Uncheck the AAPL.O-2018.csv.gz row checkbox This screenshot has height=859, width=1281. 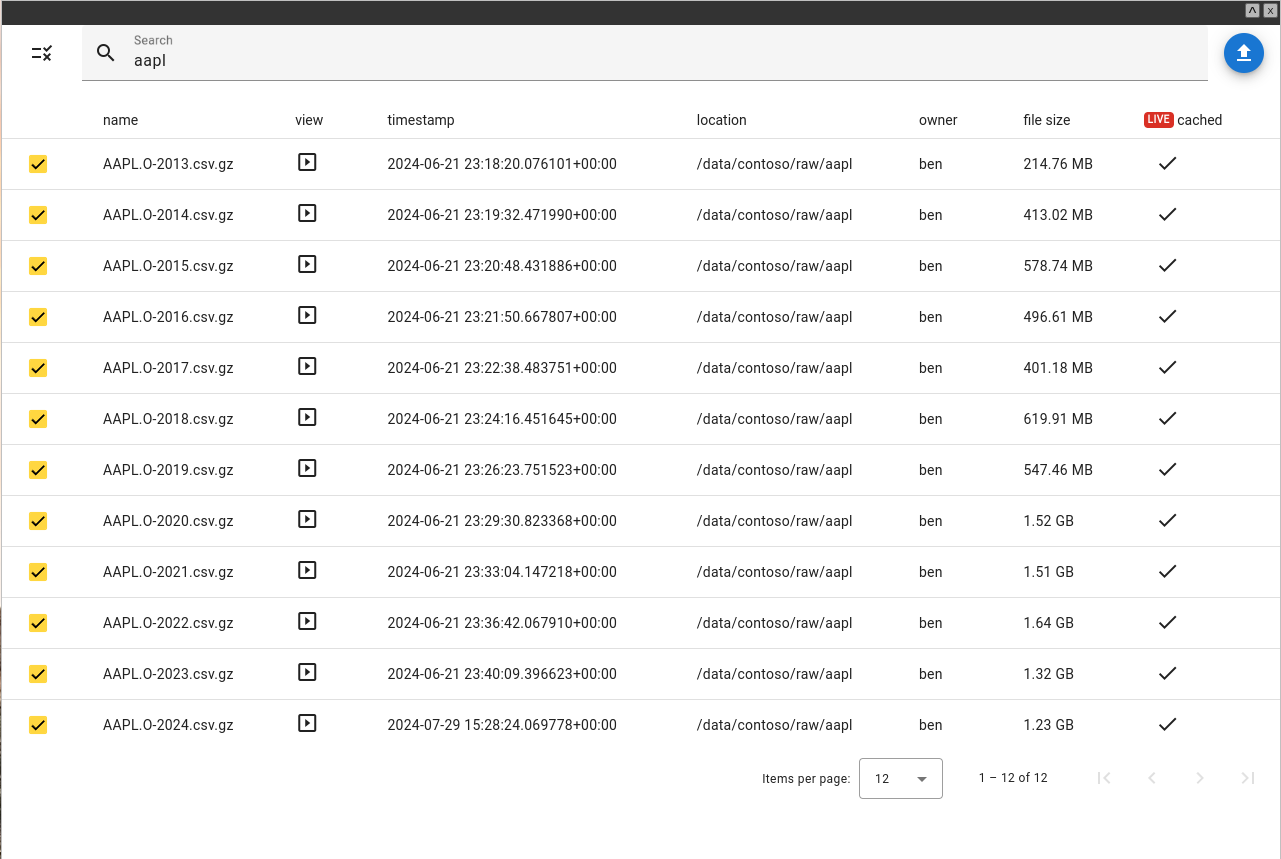38,419
